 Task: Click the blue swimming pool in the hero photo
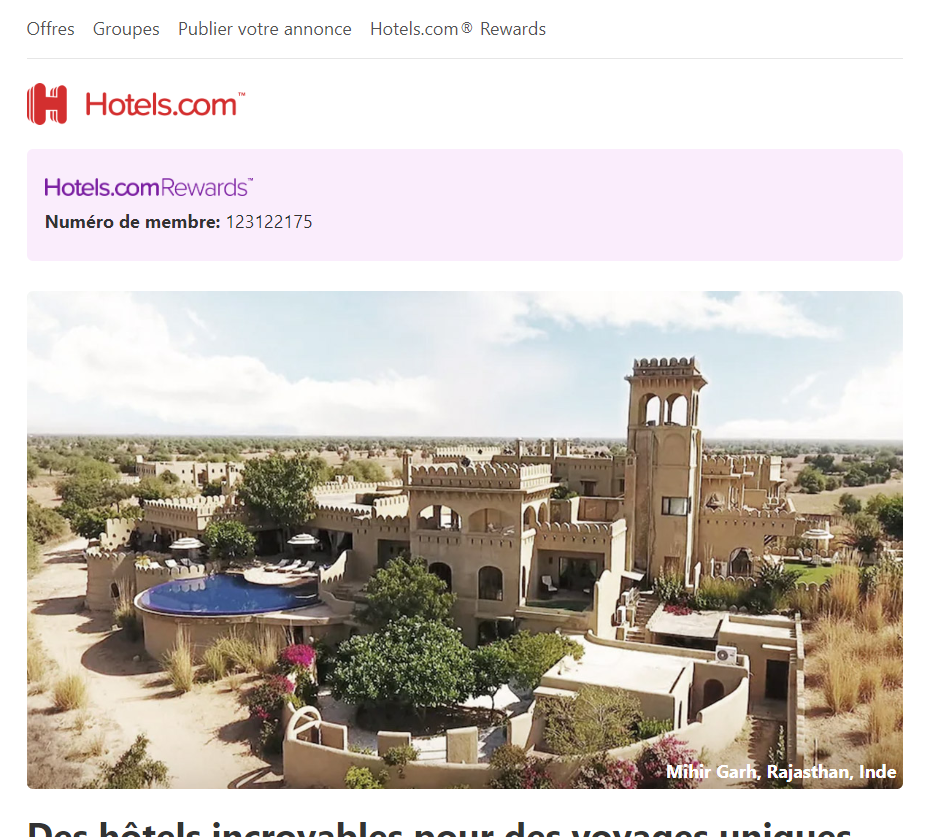230,594
